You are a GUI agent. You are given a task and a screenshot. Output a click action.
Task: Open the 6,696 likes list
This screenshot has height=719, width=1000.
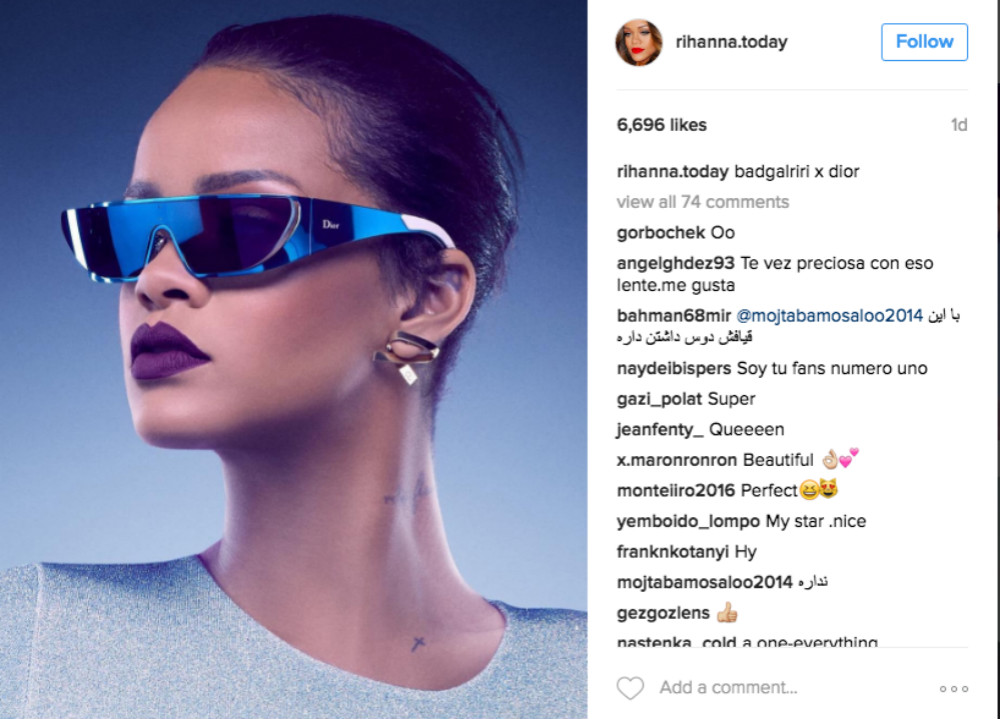coord(661,124)
